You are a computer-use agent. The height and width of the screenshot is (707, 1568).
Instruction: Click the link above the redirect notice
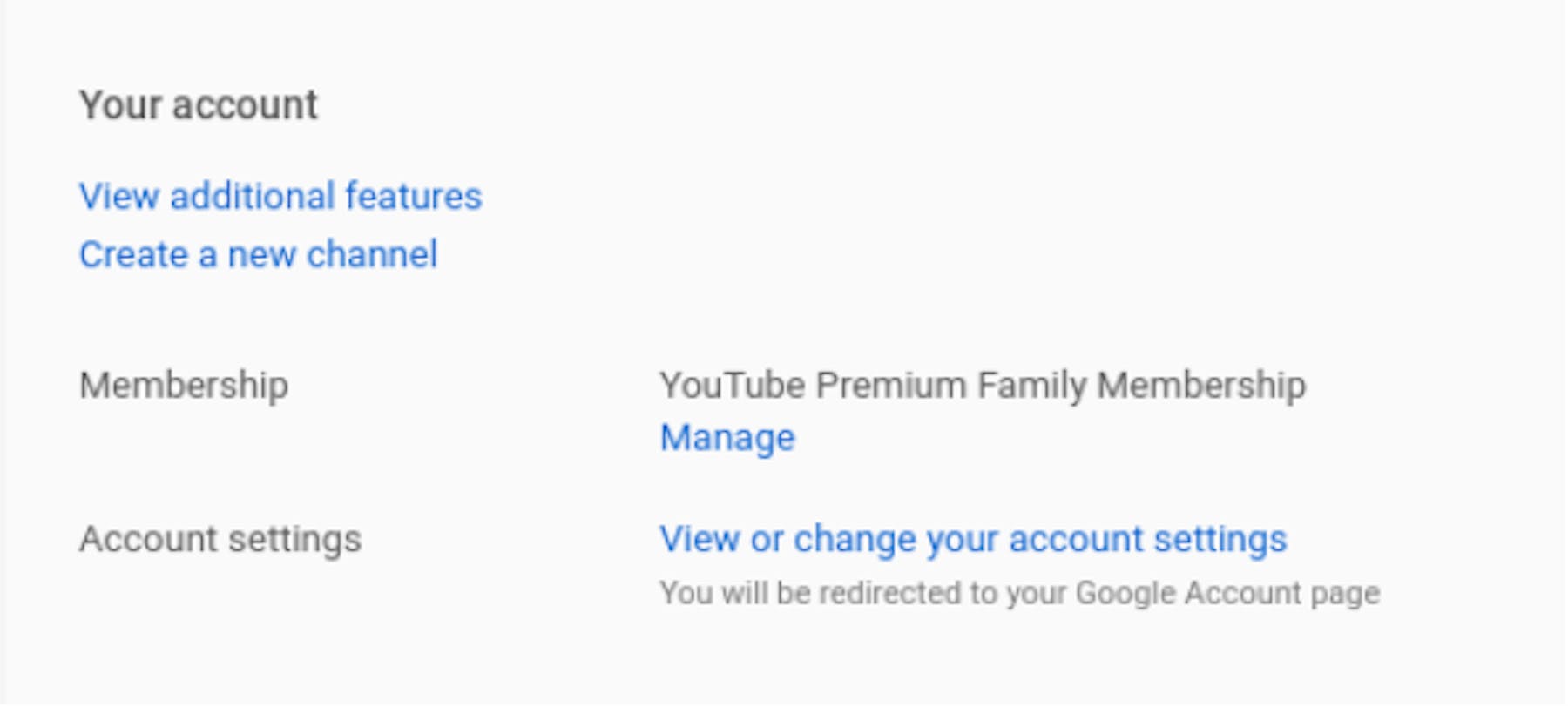click(973, 539)
